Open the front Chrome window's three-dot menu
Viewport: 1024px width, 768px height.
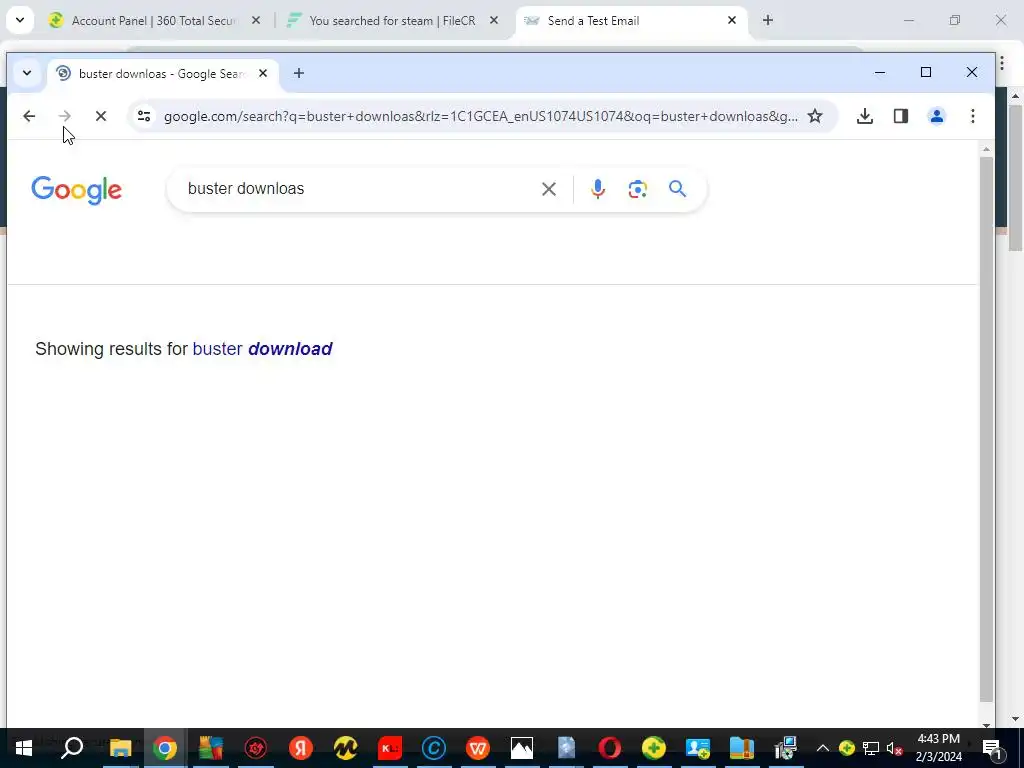click(972, 116)
